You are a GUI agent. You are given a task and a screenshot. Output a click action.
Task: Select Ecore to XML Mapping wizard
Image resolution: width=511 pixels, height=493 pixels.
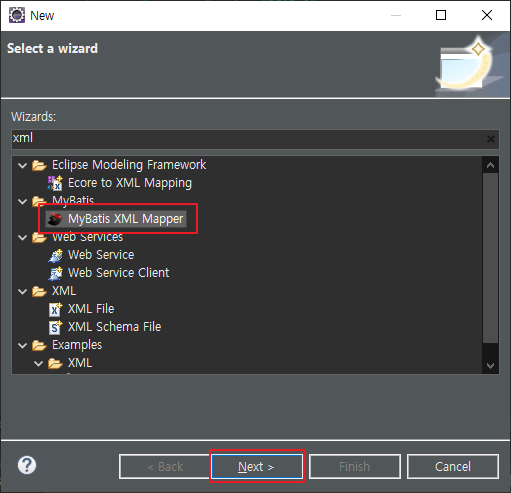click(130, 183)
